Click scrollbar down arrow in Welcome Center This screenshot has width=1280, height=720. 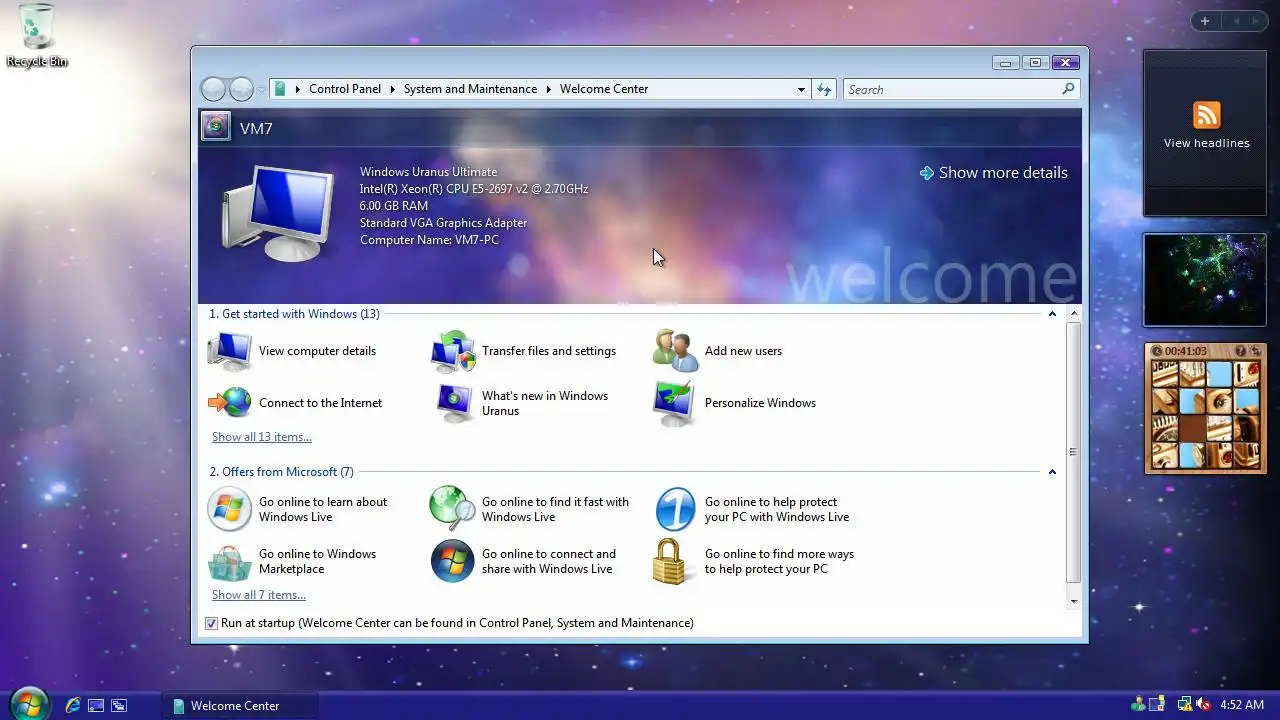point(1073,601)
